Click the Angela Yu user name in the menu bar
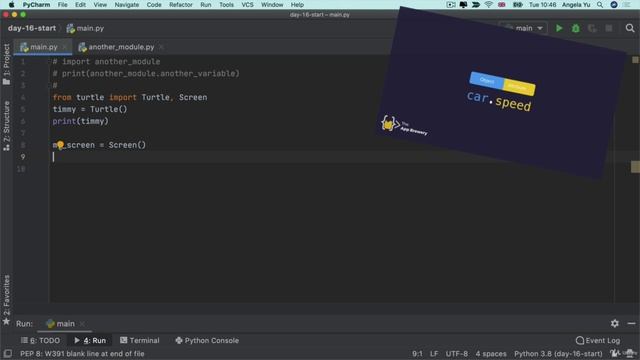640x360 pixels. pos(576,5)
